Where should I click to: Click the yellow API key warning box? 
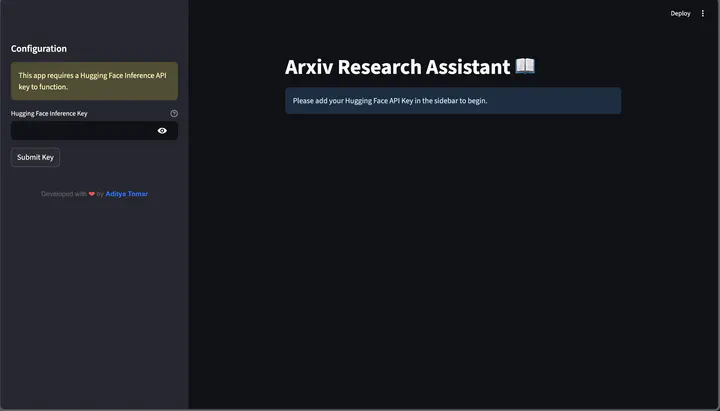coord(94,81)
